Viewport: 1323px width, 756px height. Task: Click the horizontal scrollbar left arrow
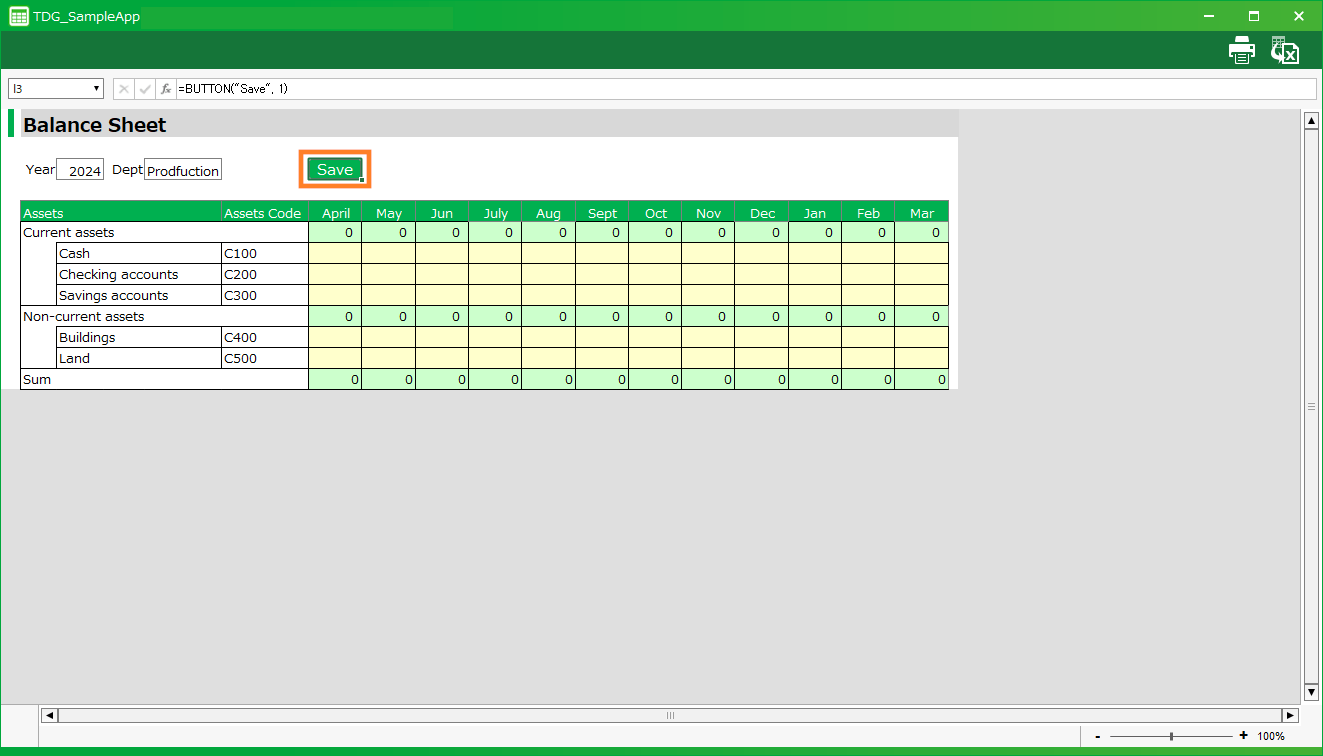(x=49, y=716)
